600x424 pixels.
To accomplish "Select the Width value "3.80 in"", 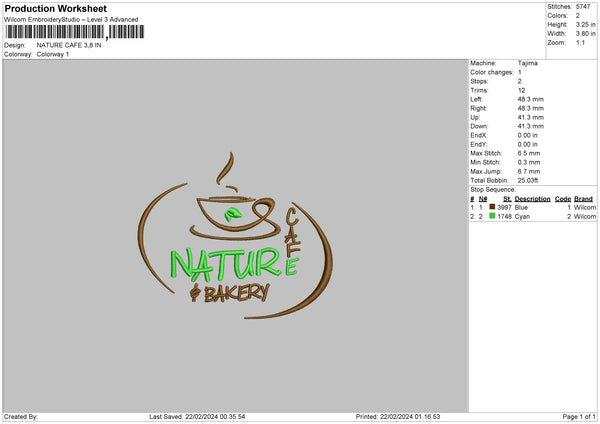I will coord(585,34).
